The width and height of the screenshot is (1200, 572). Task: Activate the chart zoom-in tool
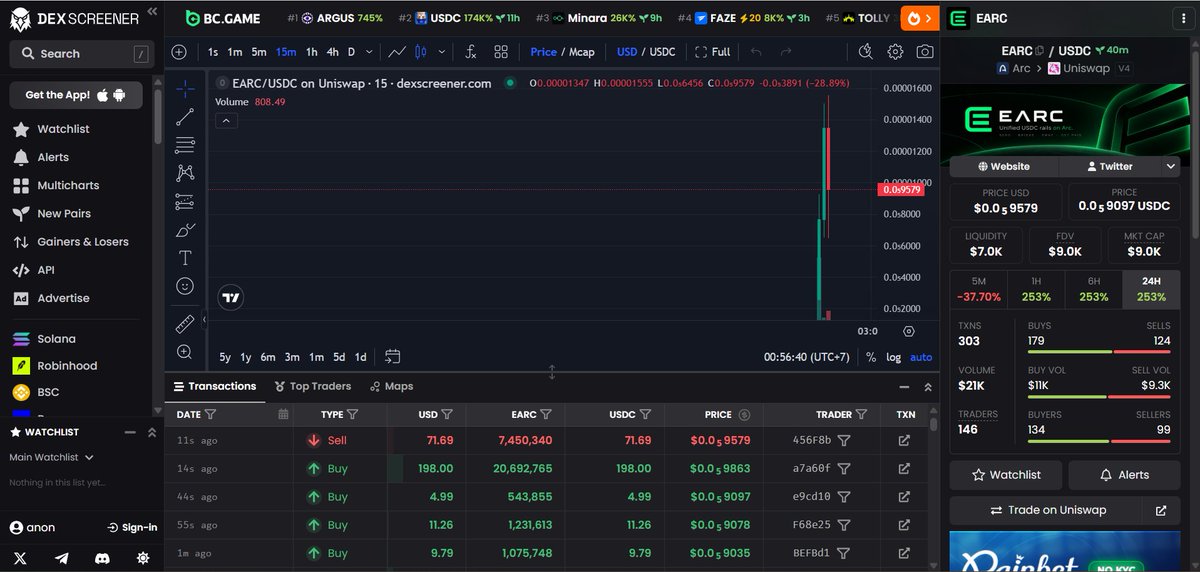[185, 352]
